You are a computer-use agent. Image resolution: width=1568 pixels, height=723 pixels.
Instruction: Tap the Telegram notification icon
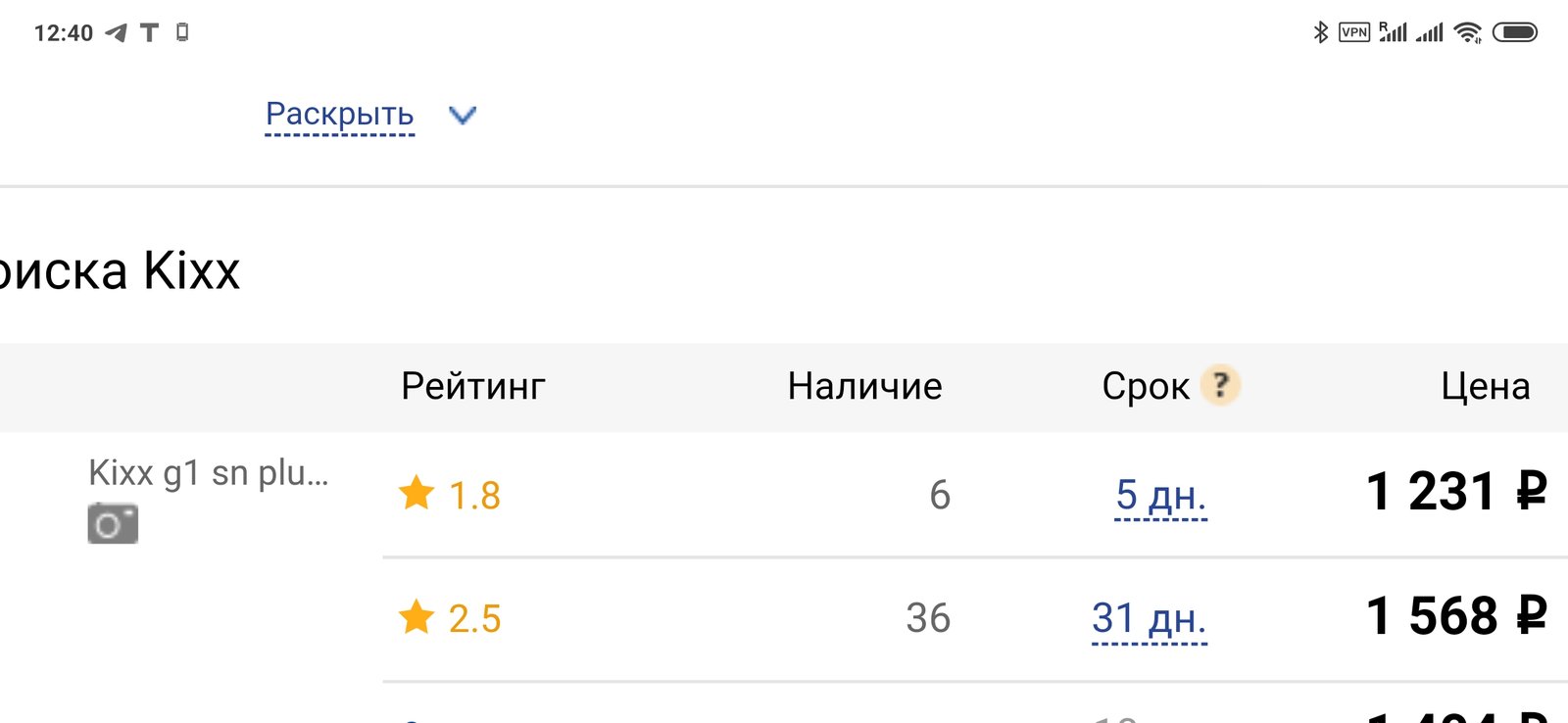(x=116, y=33)
